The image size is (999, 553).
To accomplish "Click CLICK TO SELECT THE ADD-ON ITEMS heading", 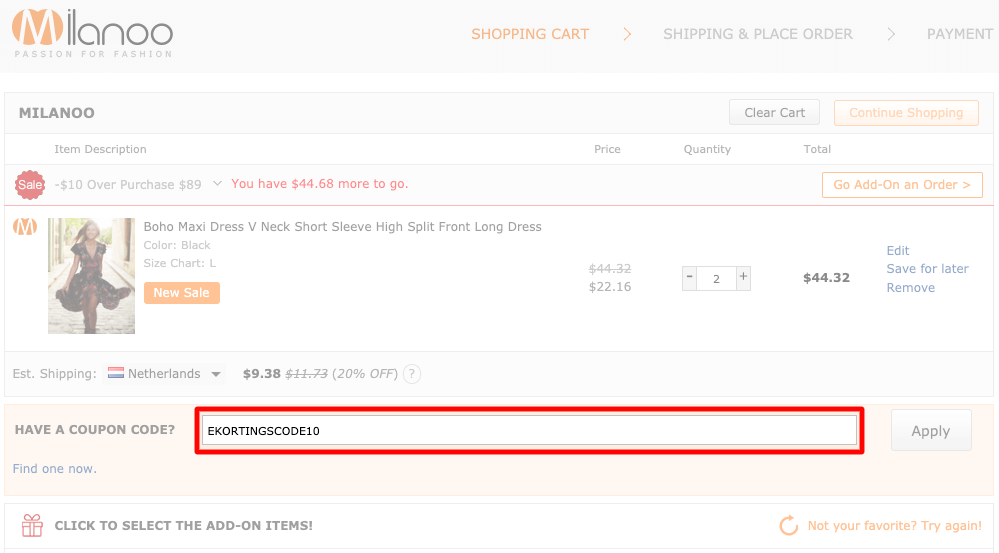I will (x=183, y=526).
